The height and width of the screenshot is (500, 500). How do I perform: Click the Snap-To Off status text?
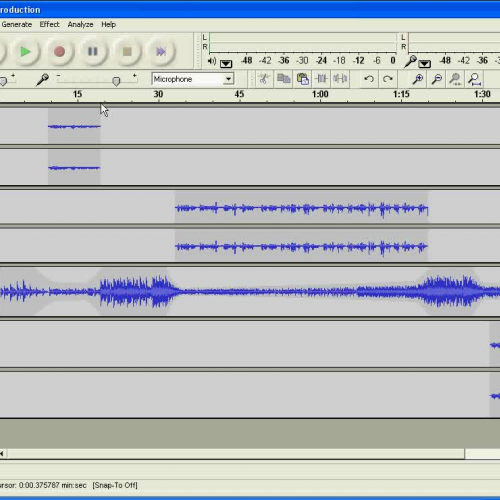point(115,485)
